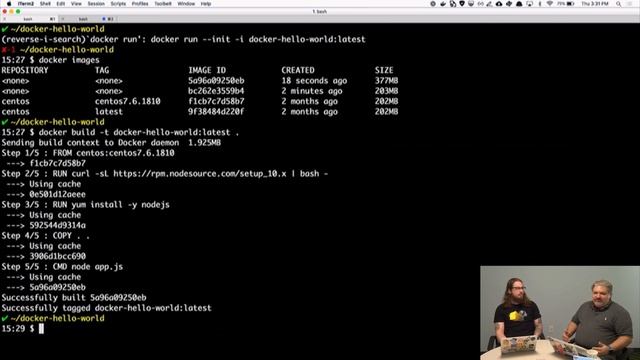Viewport: 640px width, 360px height.
Task: Click Step 3/5 yum install nodejs line
Action: click(x=85, y=204)
